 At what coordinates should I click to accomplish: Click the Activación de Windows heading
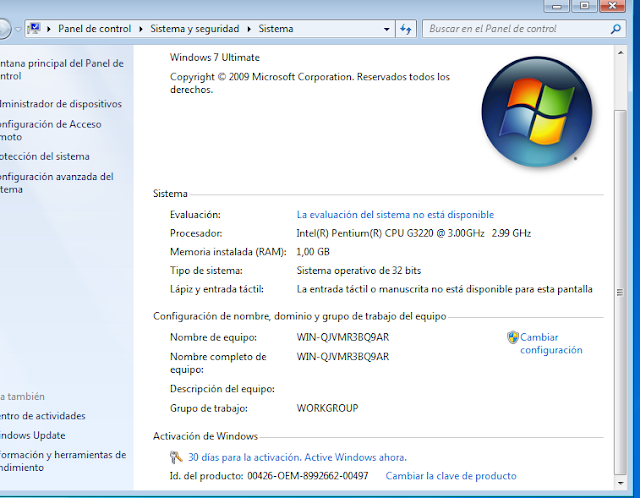205,436
